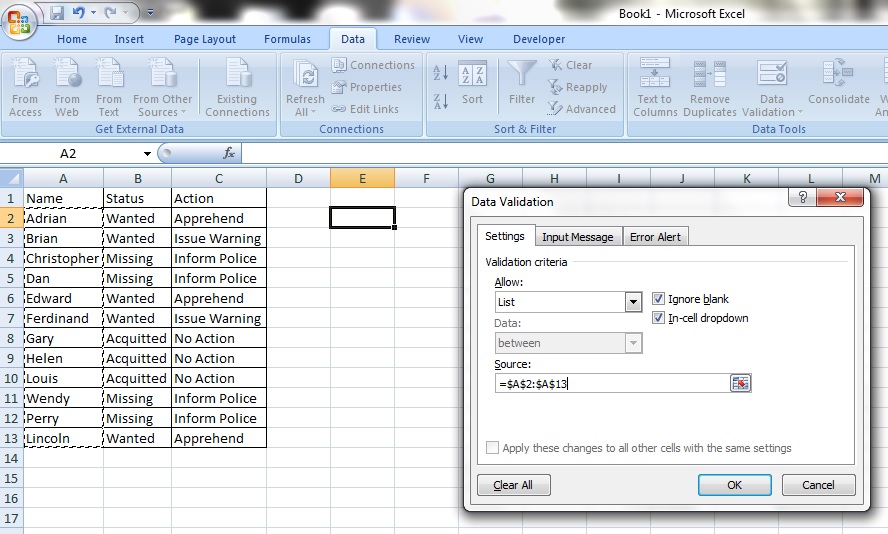This screenshot has width=888, height=534.
Task: Click the Sort A to Z icon
Action: pos(440,73)
